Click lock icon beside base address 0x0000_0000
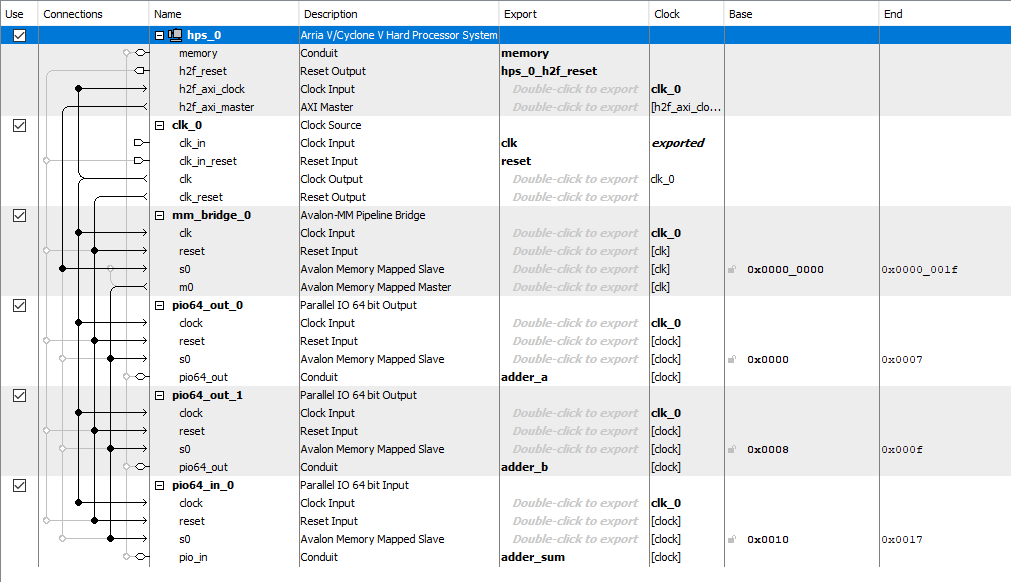The height and width of the screenshot is (582, 1011). (x=733, y=269)
